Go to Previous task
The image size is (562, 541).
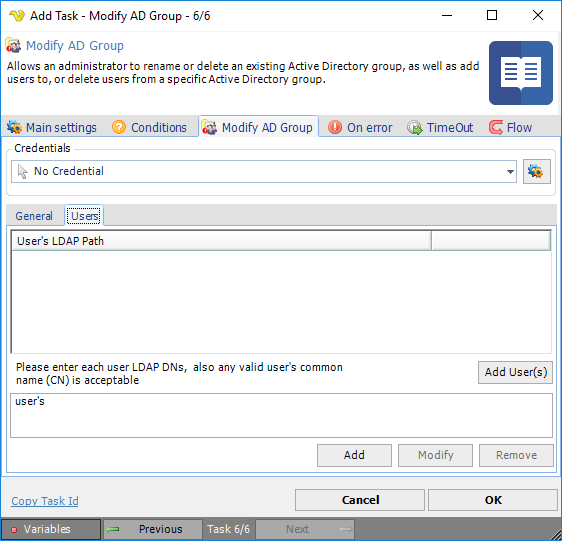153,529
